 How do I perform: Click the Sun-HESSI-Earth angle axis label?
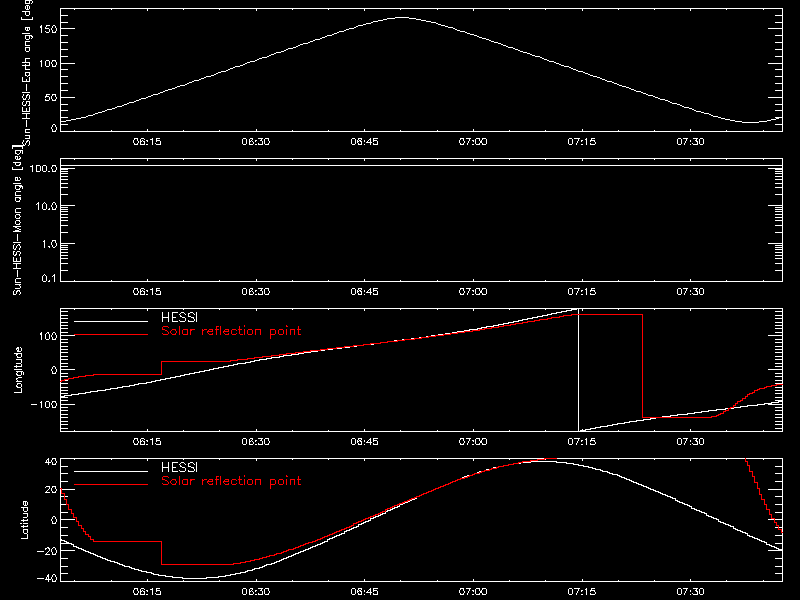[x=27, y=71]
